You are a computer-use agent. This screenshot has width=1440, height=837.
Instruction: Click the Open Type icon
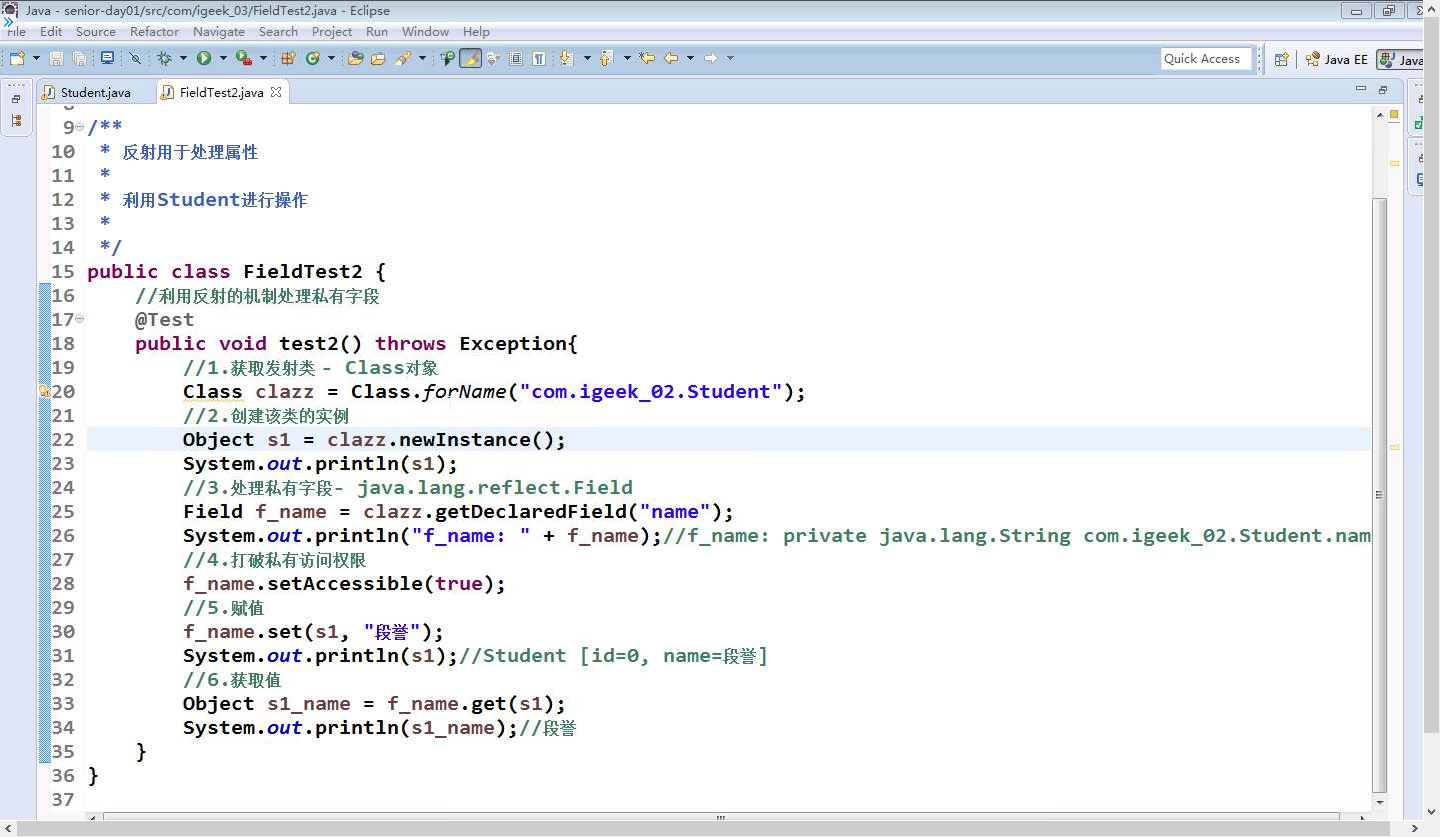pyautogui.click(x=355, y=58)
